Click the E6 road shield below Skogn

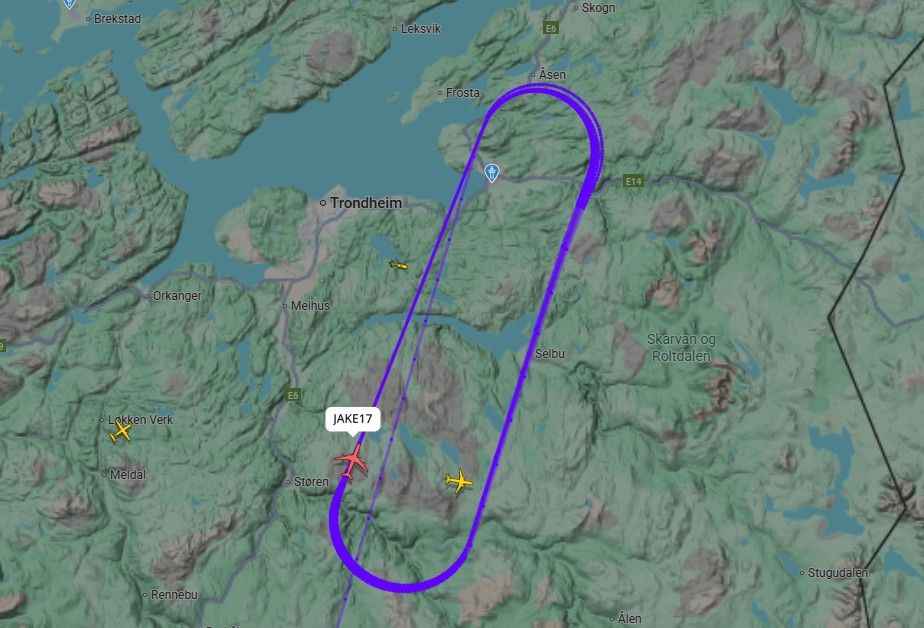click(x=550, y=28)
